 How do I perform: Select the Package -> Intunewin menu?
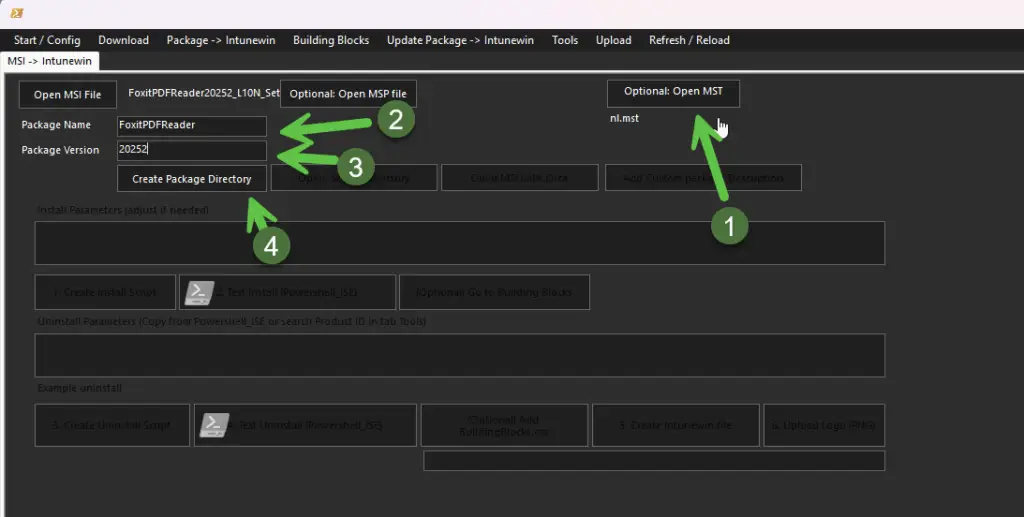pyautogui.click(x=221, y=40)
